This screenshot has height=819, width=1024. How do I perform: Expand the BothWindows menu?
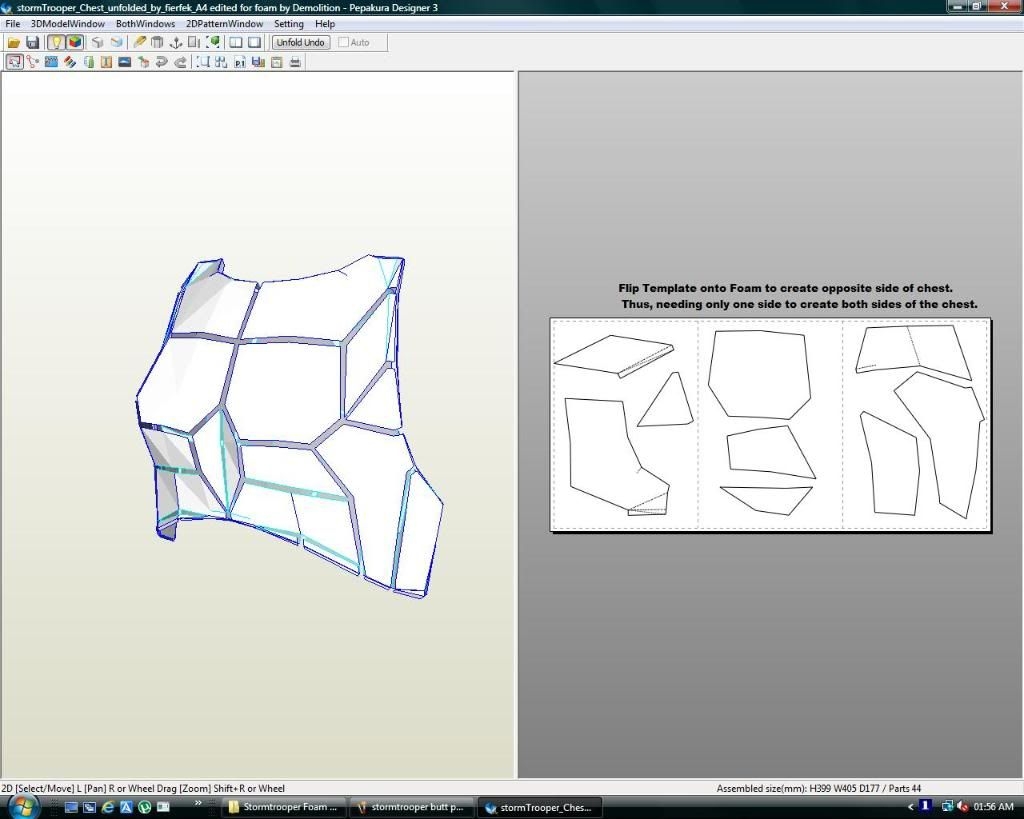click(145, 24)
